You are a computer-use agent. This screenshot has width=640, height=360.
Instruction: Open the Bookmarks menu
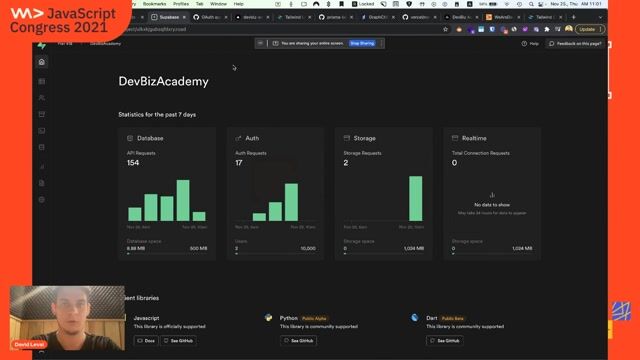tap(154, 4)
